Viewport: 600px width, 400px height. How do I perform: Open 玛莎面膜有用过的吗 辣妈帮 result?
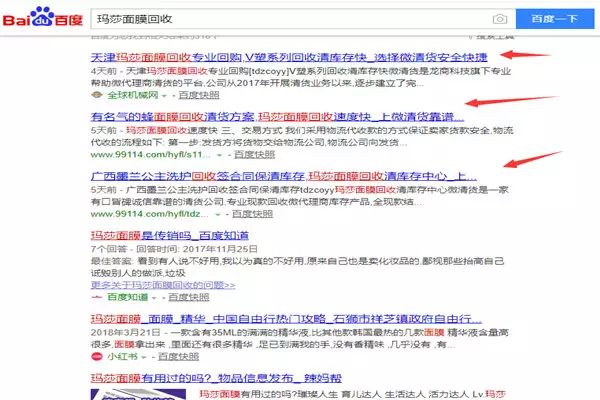(x=216, y=378)
